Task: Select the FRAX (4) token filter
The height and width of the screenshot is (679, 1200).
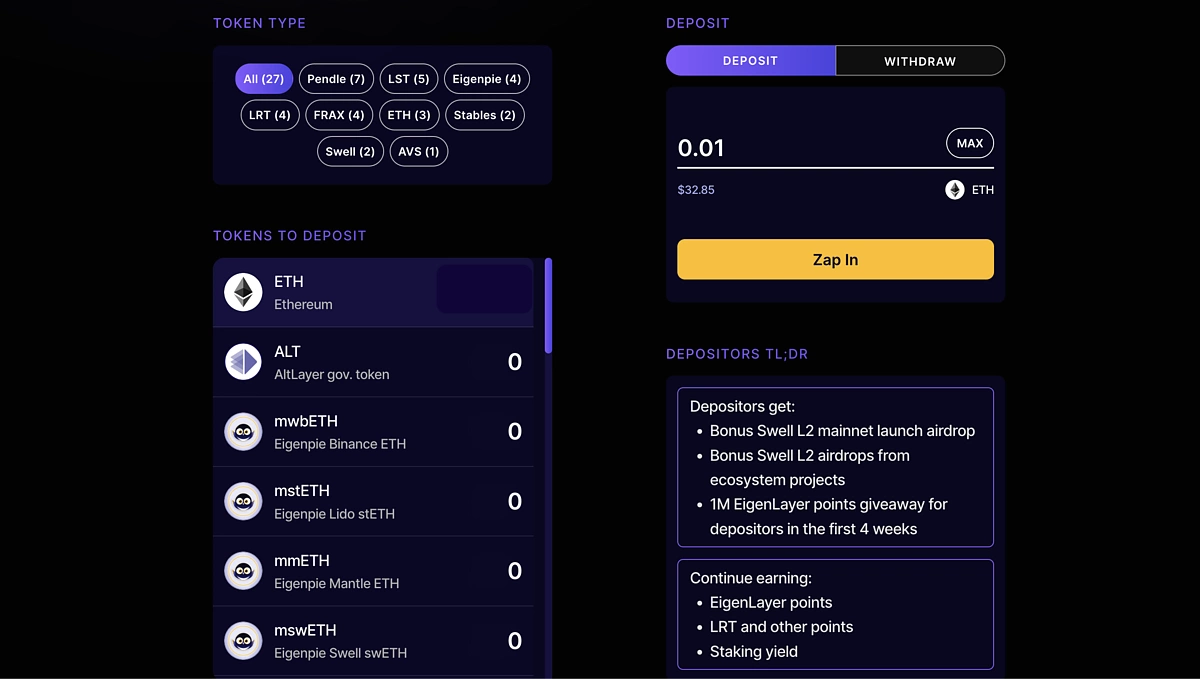Action: click(339, 115)
